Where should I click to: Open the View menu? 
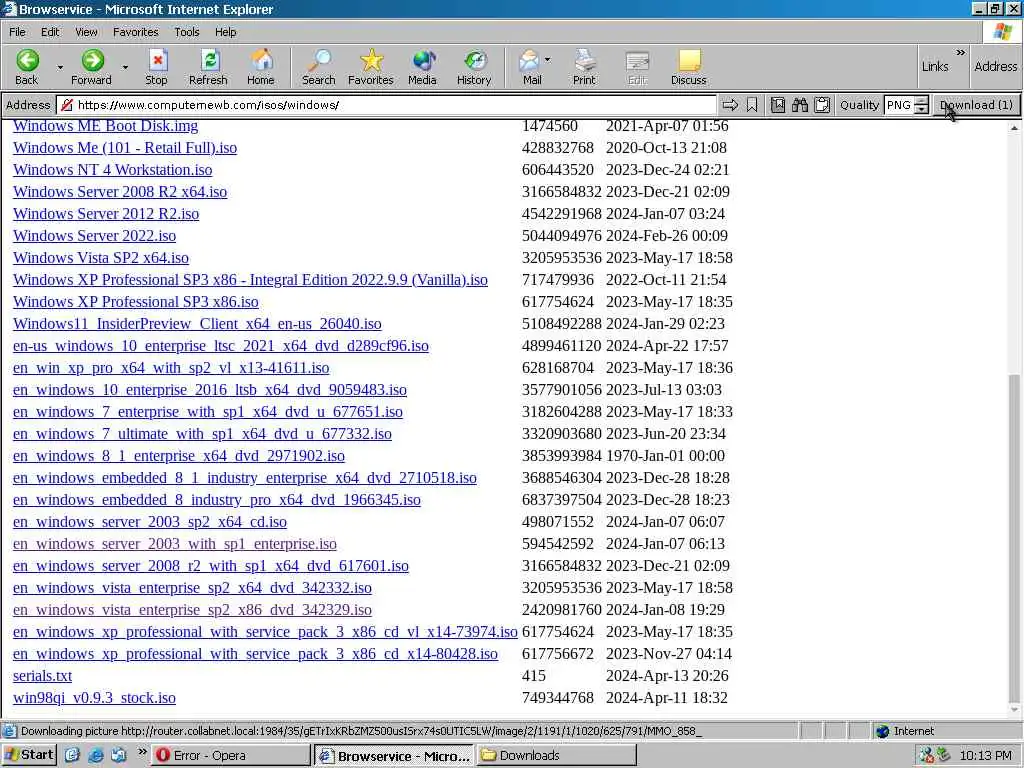tap(86, 32)
